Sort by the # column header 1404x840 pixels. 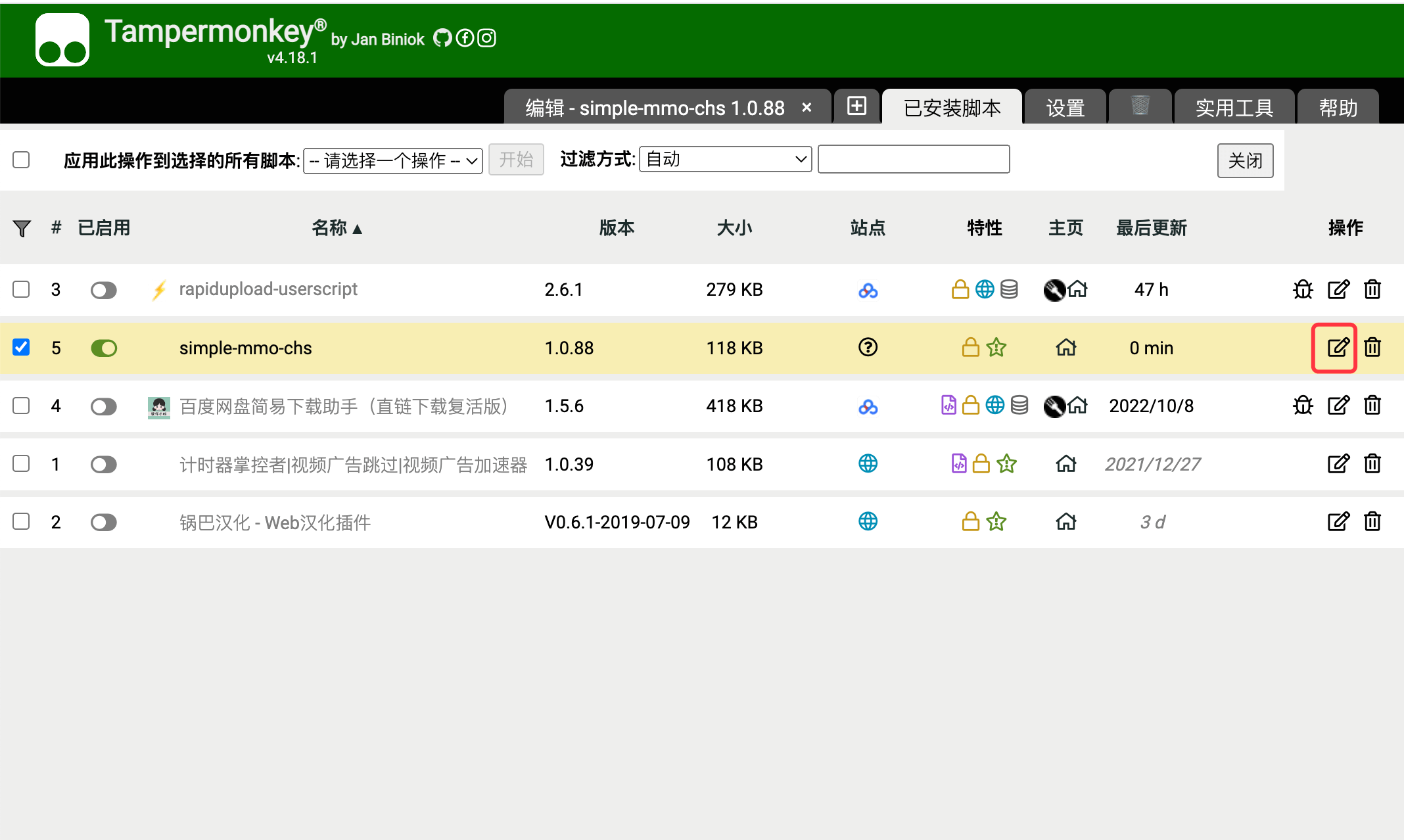coord(57,228)
